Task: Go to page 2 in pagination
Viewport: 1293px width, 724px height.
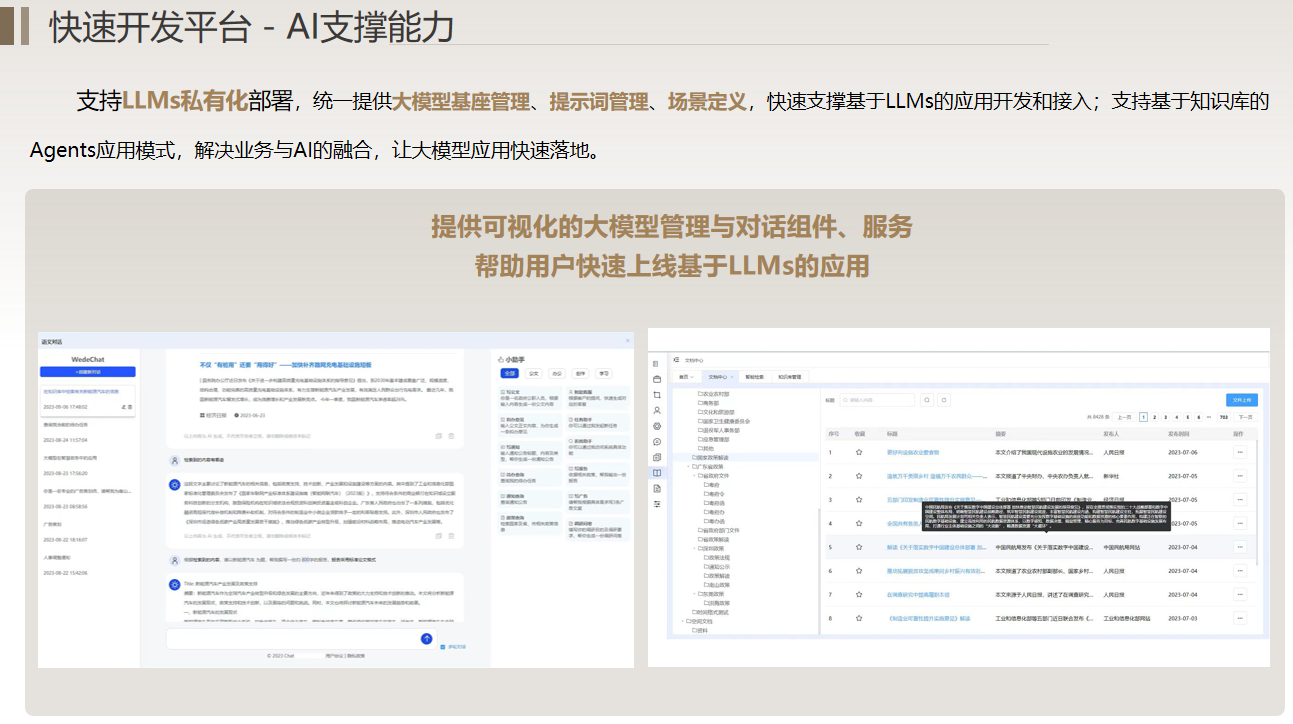Action: coord(1154,417)
